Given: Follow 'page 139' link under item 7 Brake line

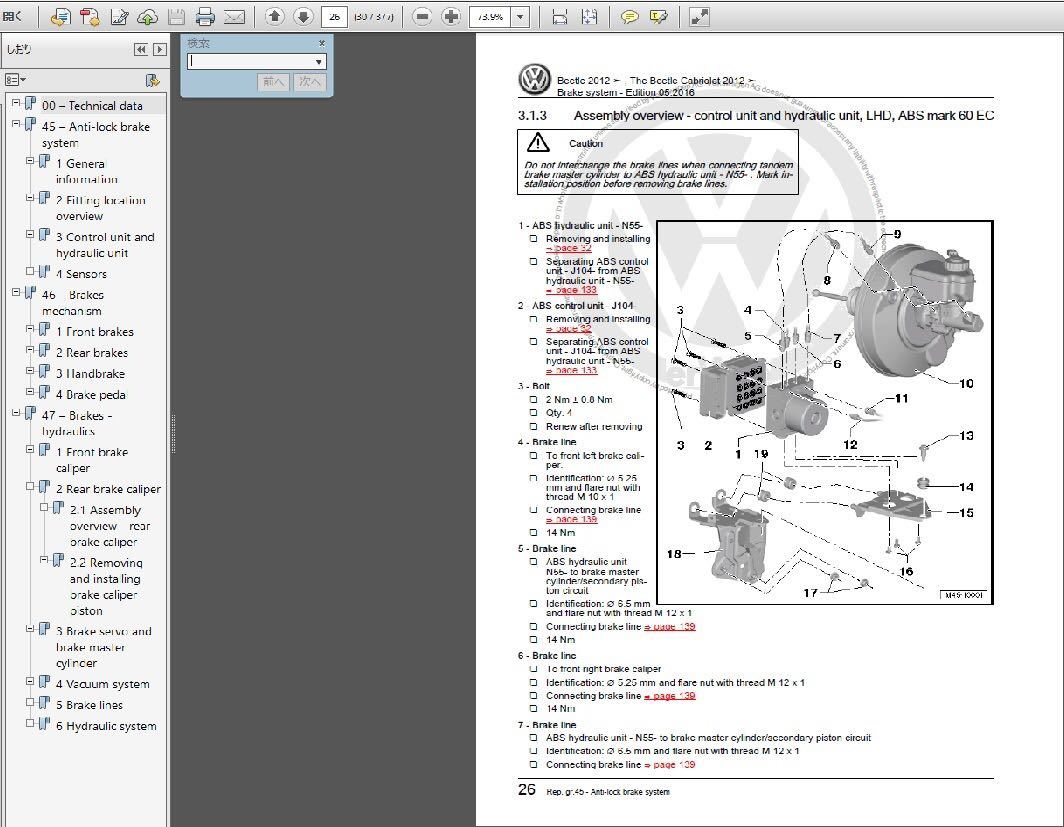Looking at the screenshot, I should point(670,765).
